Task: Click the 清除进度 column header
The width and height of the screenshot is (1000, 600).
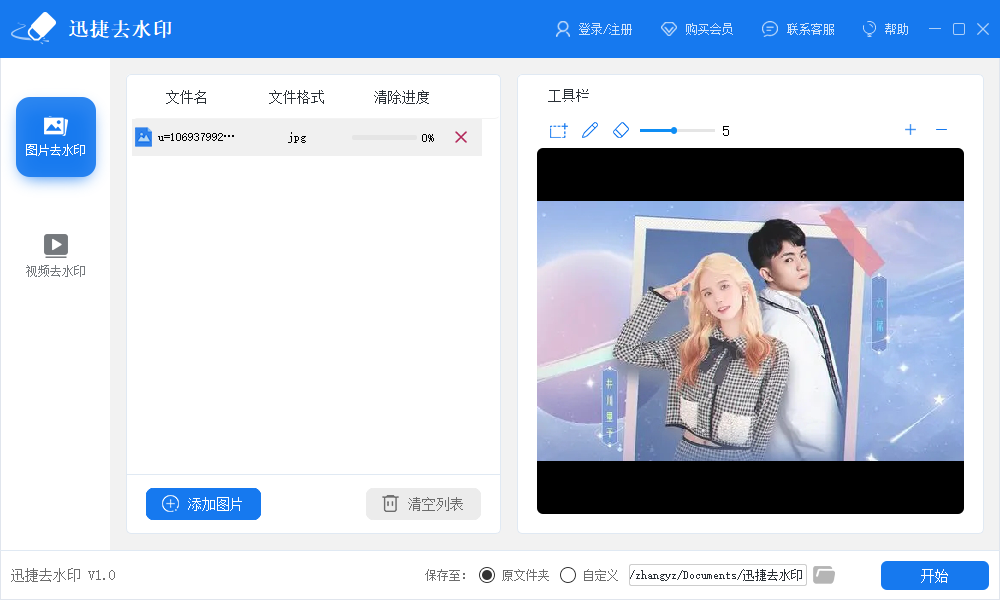Action: coord(402,97)
